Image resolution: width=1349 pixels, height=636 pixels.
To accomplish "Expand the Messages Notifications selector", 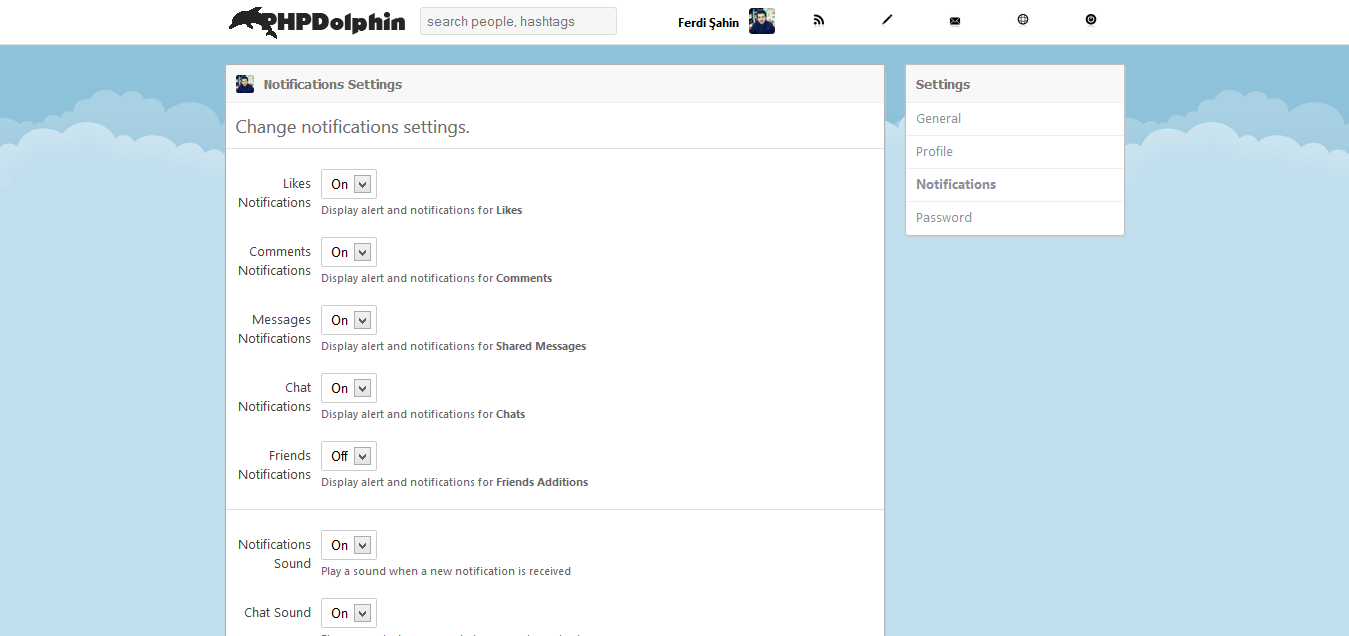I will 348,320.
